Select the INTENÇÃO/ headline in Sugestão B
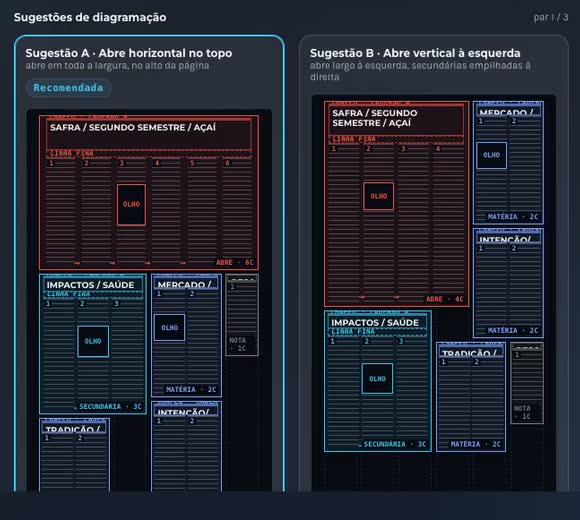The height and width of the screenshot is (520, 580). (x=505, y=239)
